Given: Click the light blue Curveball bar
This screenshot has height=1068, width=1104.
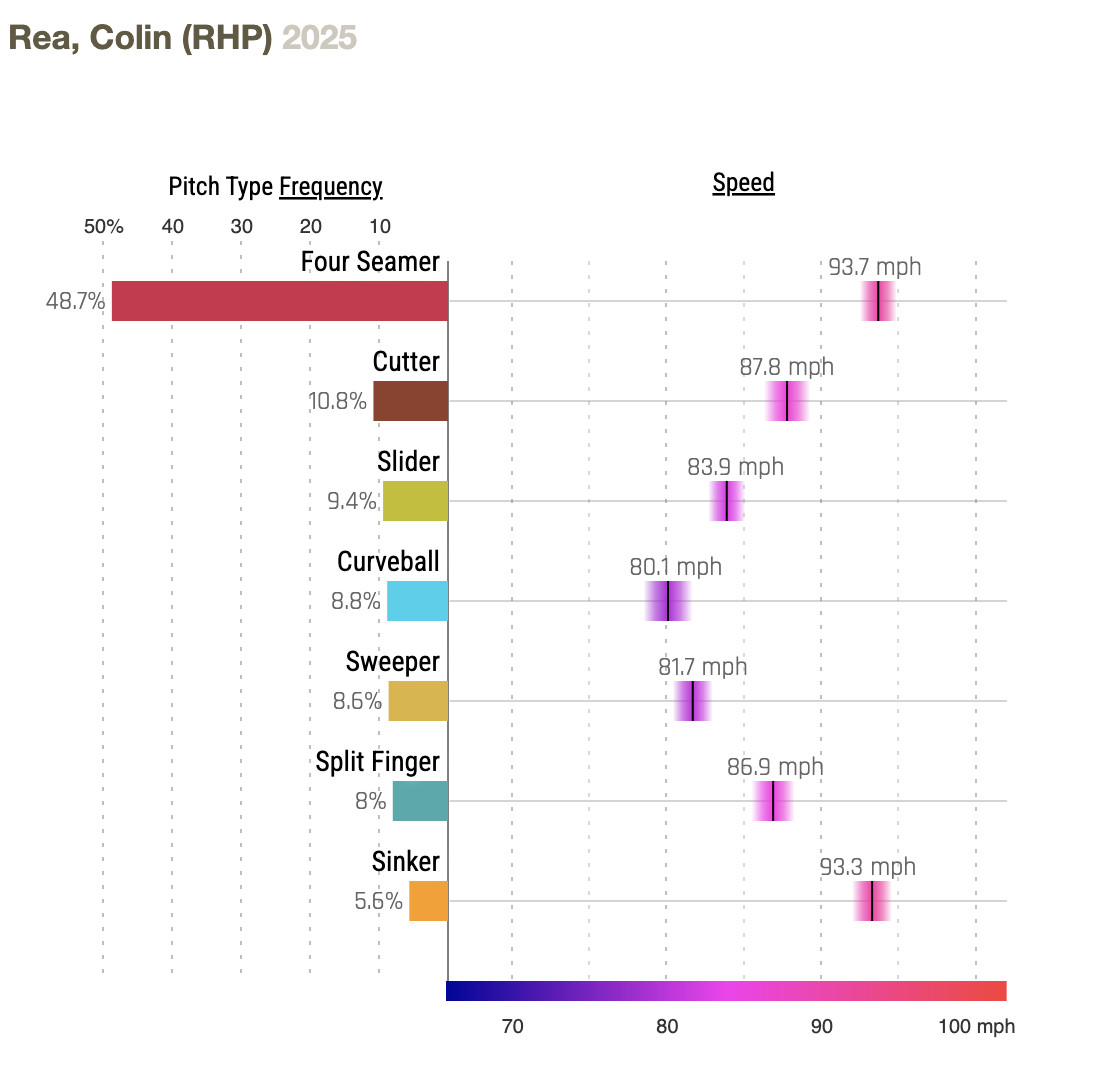Looking at the screenshot, I should pos(417,601).
